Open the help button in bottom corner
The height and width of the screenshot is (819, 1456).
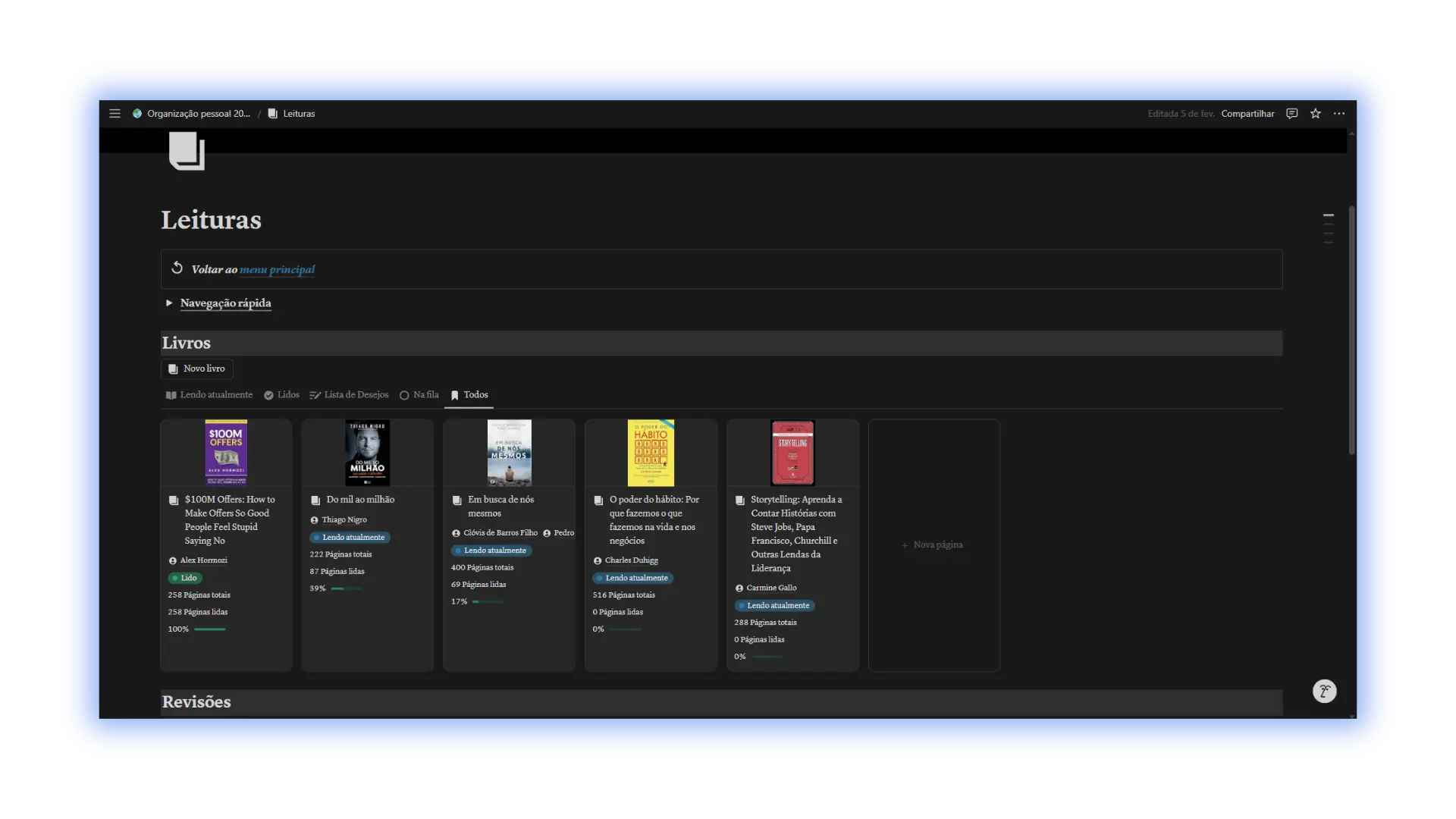(x=1324, y=691)
